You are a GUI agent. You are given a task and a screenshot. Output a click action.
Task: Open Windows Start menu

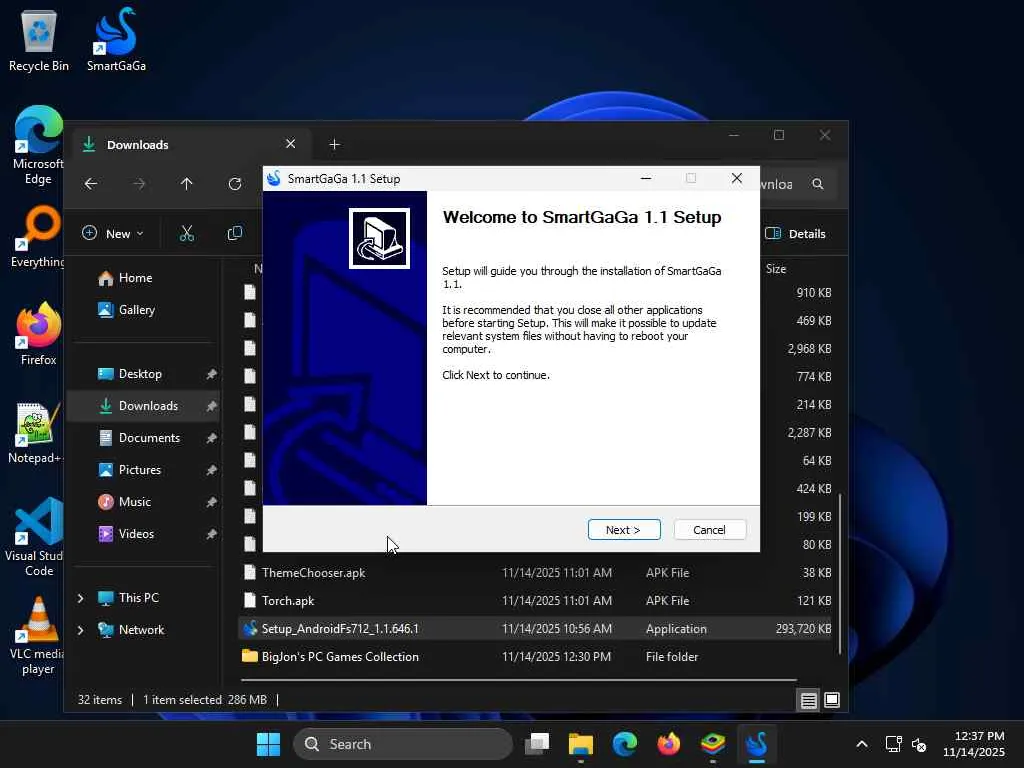click(268, 744)
